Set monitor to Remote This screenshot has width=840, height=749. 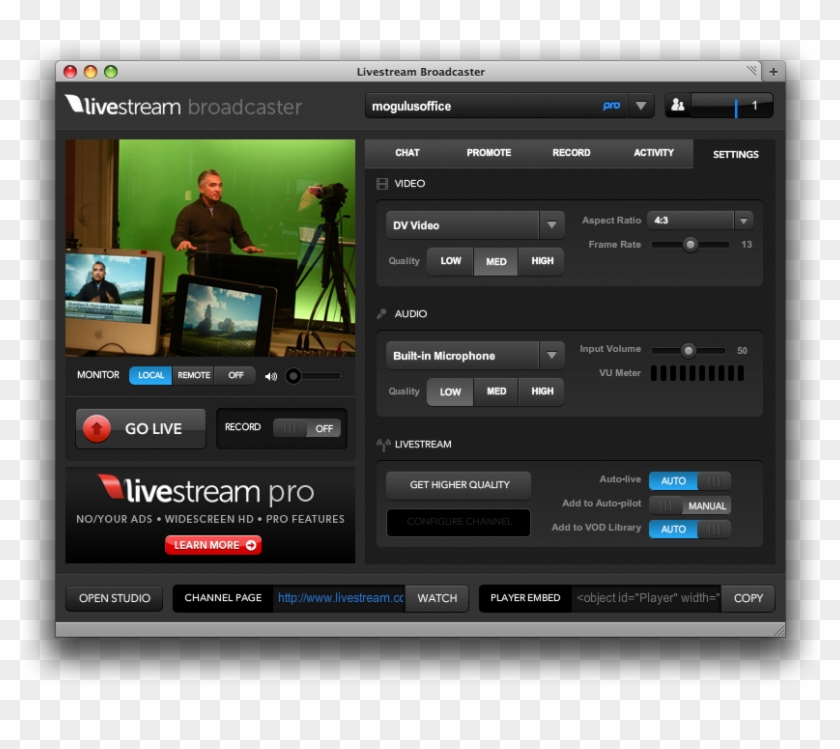tap(193, 375)
